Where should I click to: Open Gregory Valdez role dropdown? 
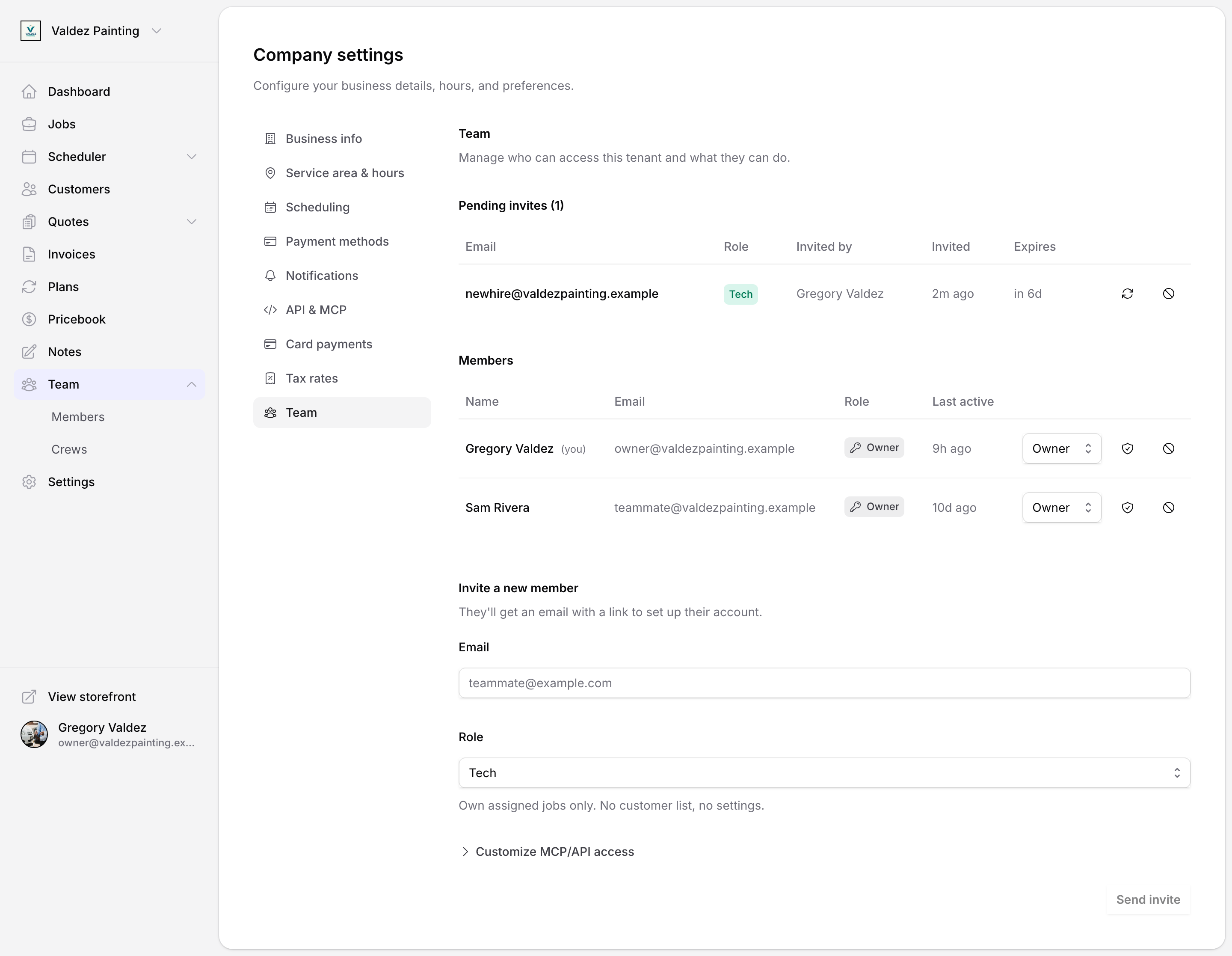(x=1062, y=448)
